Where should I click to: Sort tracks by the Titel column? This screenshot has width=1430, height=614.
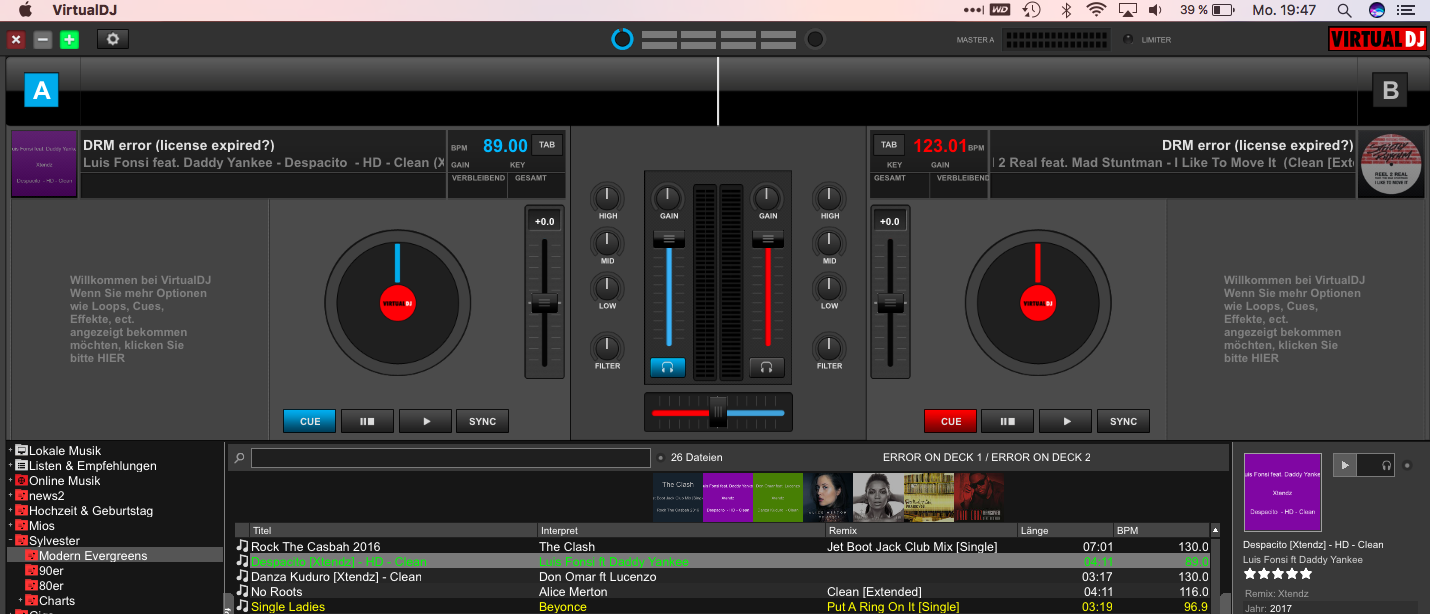(x=392, y=530)
